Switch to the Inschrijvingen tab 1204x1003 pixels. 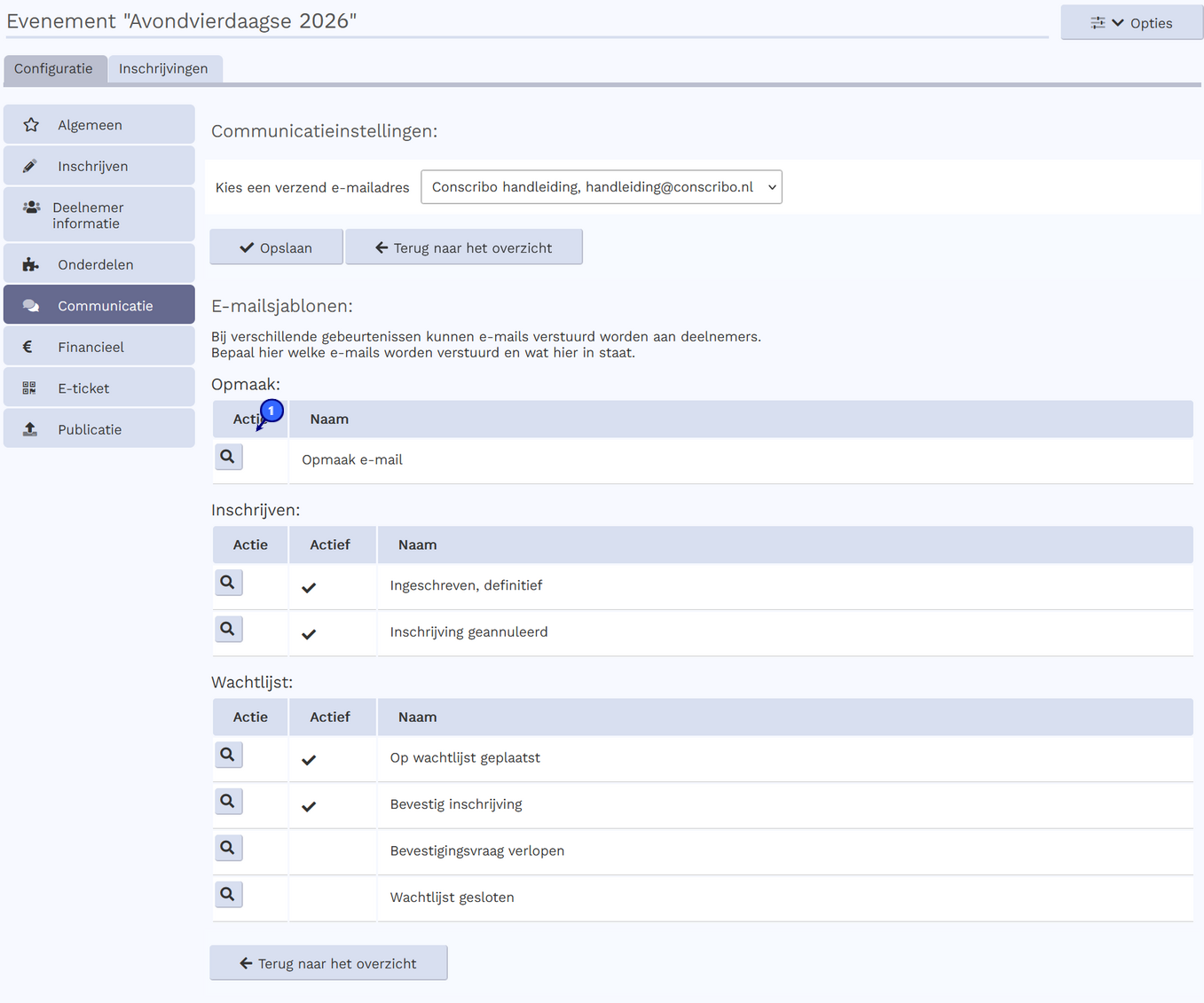click(164, 68)
